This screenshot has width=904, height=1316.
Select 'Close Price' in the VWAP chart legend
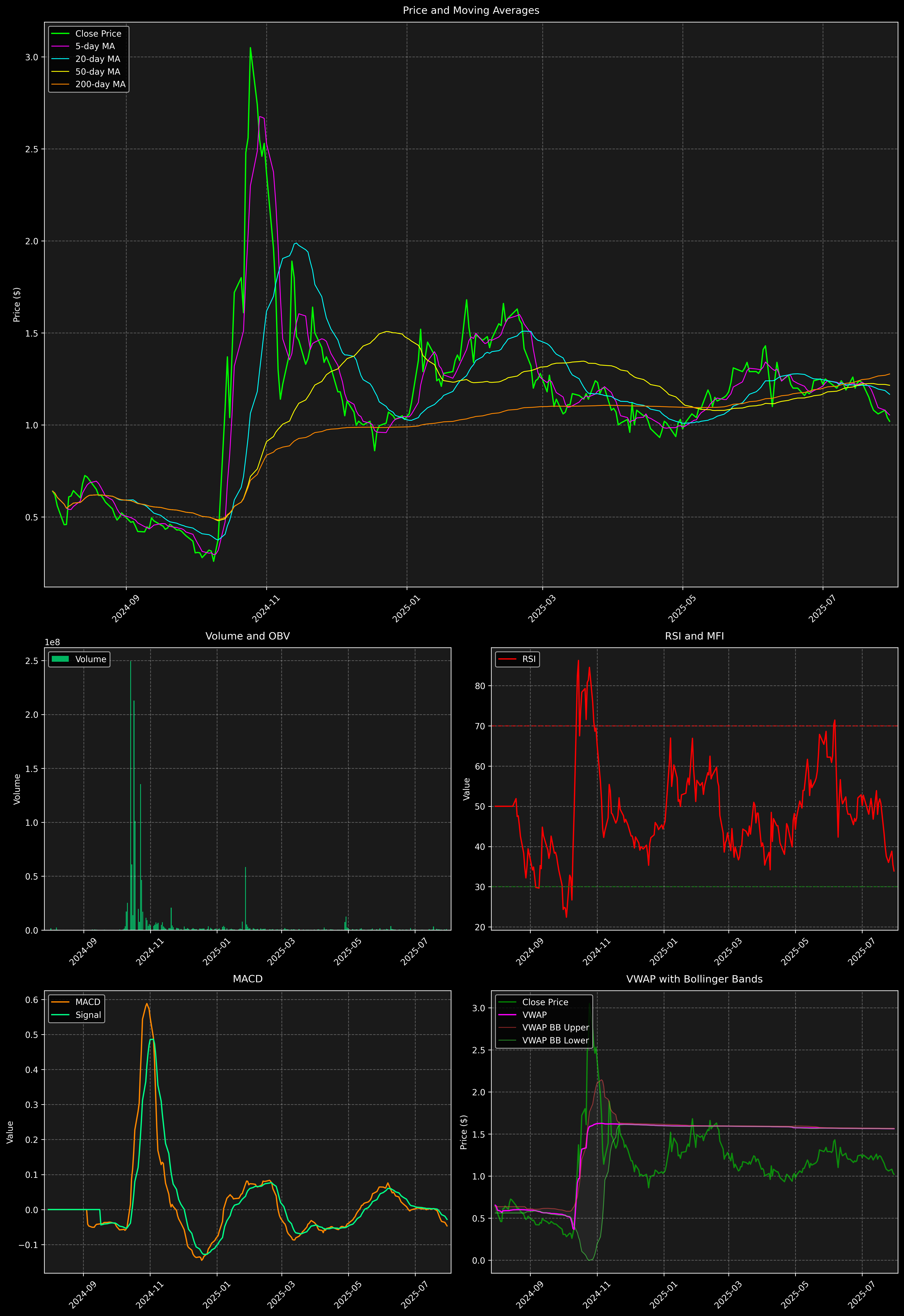(545, 1002)
